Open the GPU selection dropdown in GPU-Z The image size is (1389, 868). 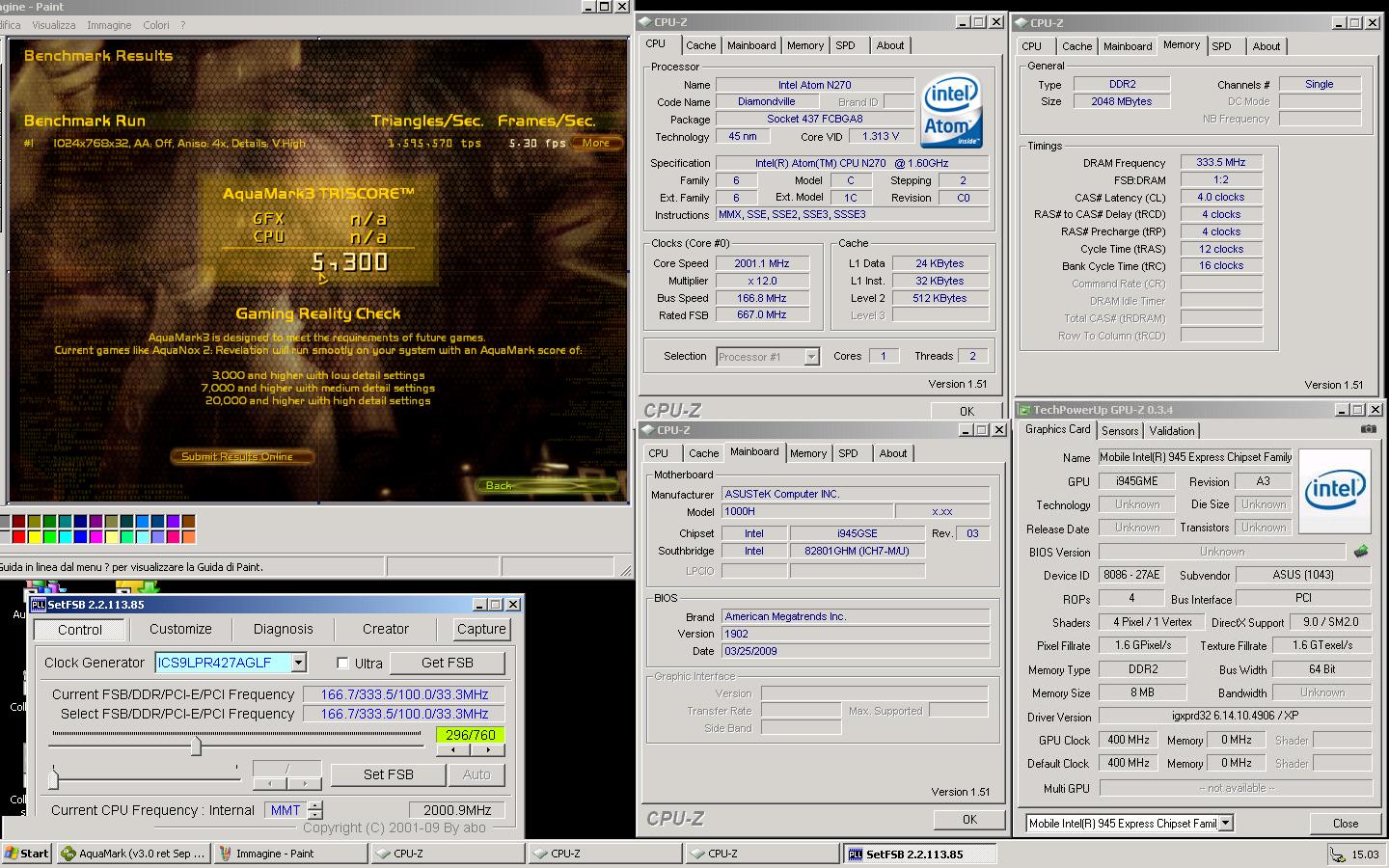(x=1225, y=824)
